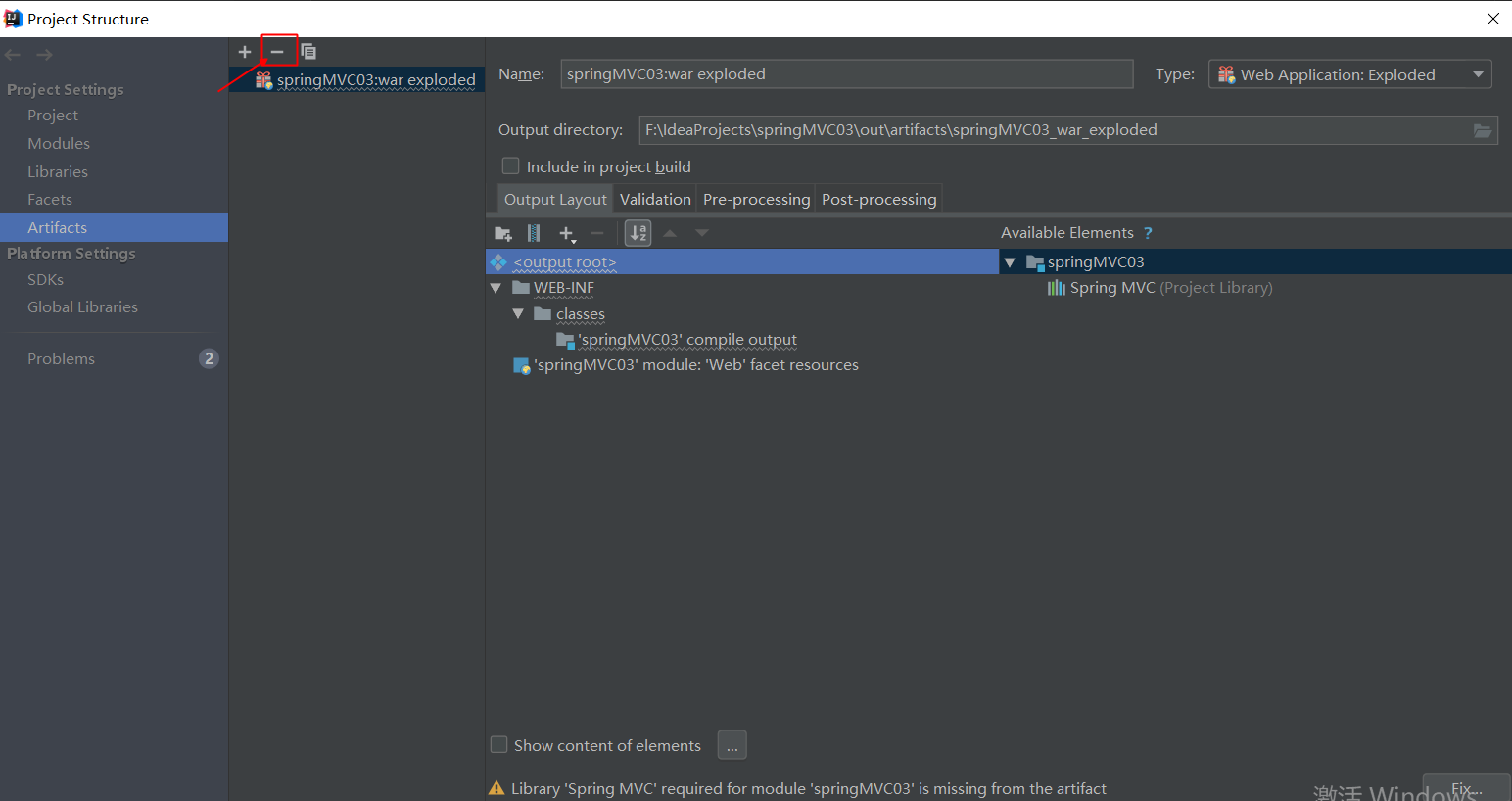
Task: Collapse the WEB-INF folder node
Action: click(x=496, y=288)
